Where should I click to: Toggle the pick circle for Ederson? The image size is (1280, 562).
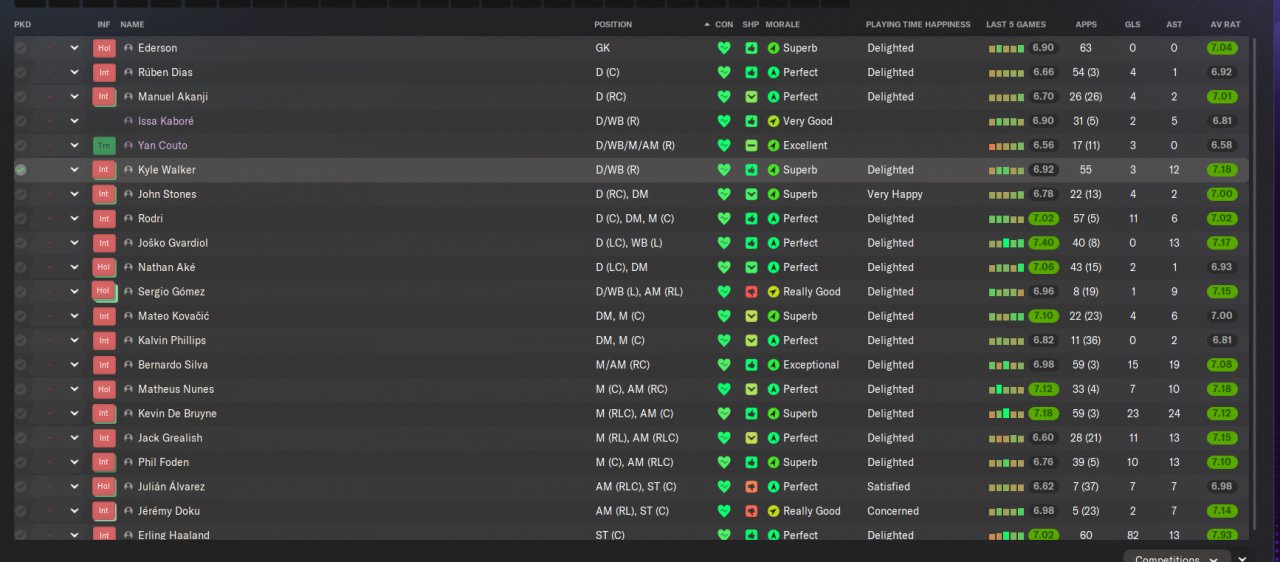(x=21, y=48)
